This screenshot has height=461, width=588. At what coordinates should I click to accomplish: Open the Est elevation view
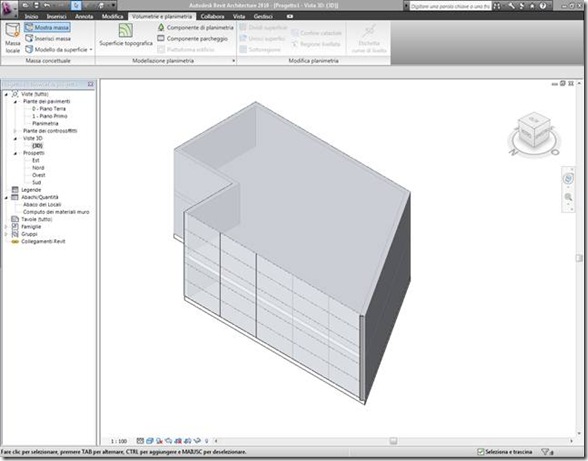click(x=36, y=160)
